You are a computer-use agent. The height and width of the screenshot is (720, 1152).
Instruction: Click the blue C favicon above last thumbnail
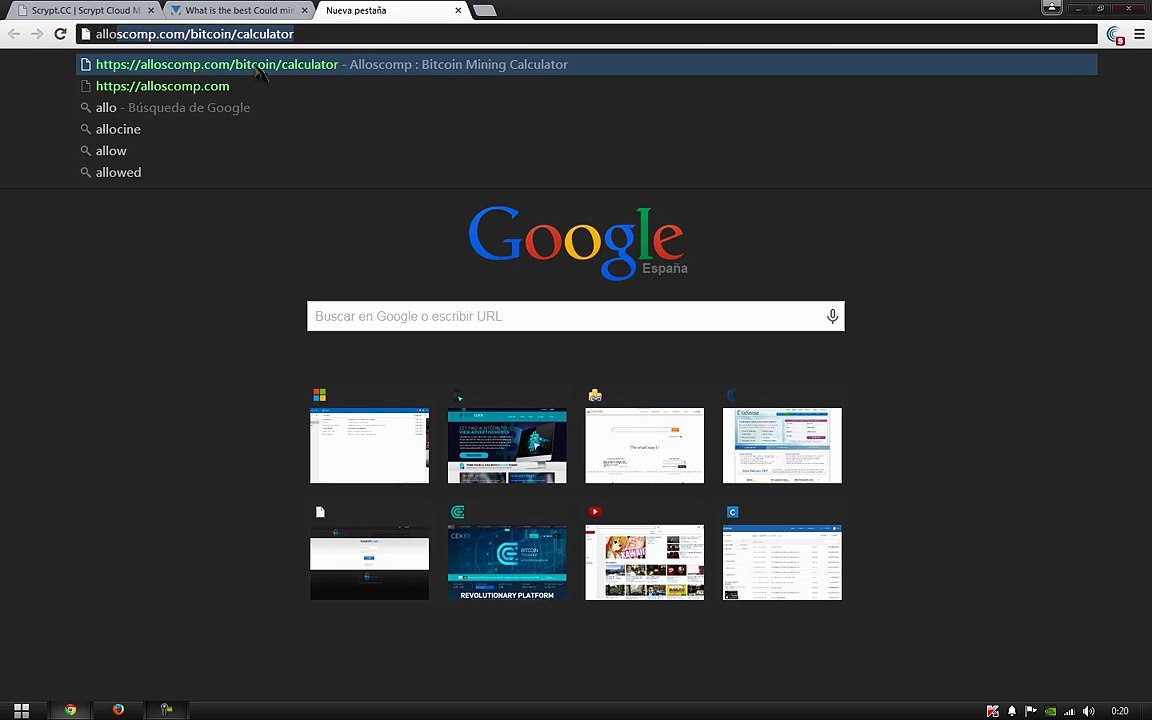pos(732,512)
